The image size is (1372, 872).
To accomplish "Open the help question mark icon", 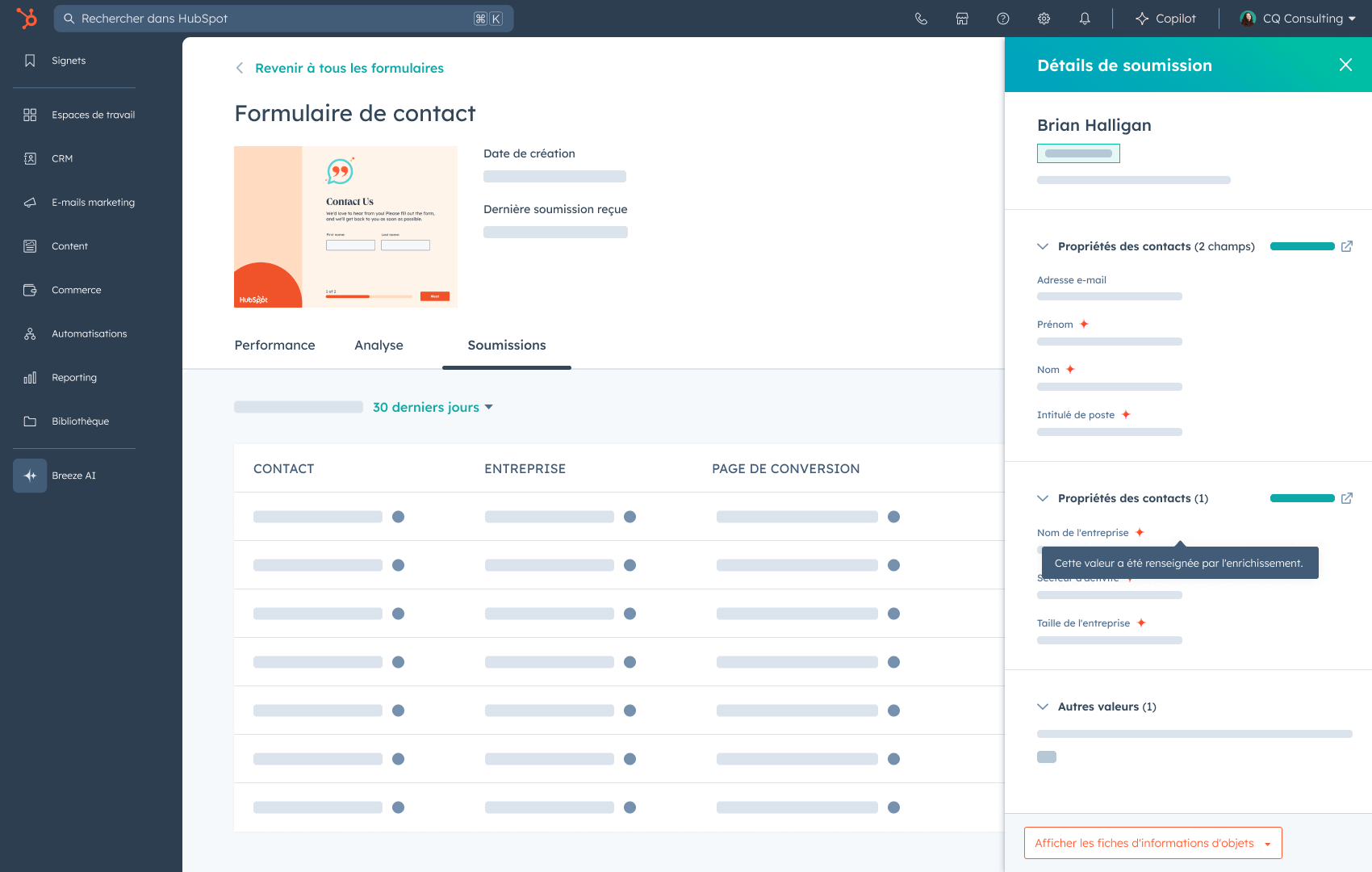I will (x=1003, y=19).
